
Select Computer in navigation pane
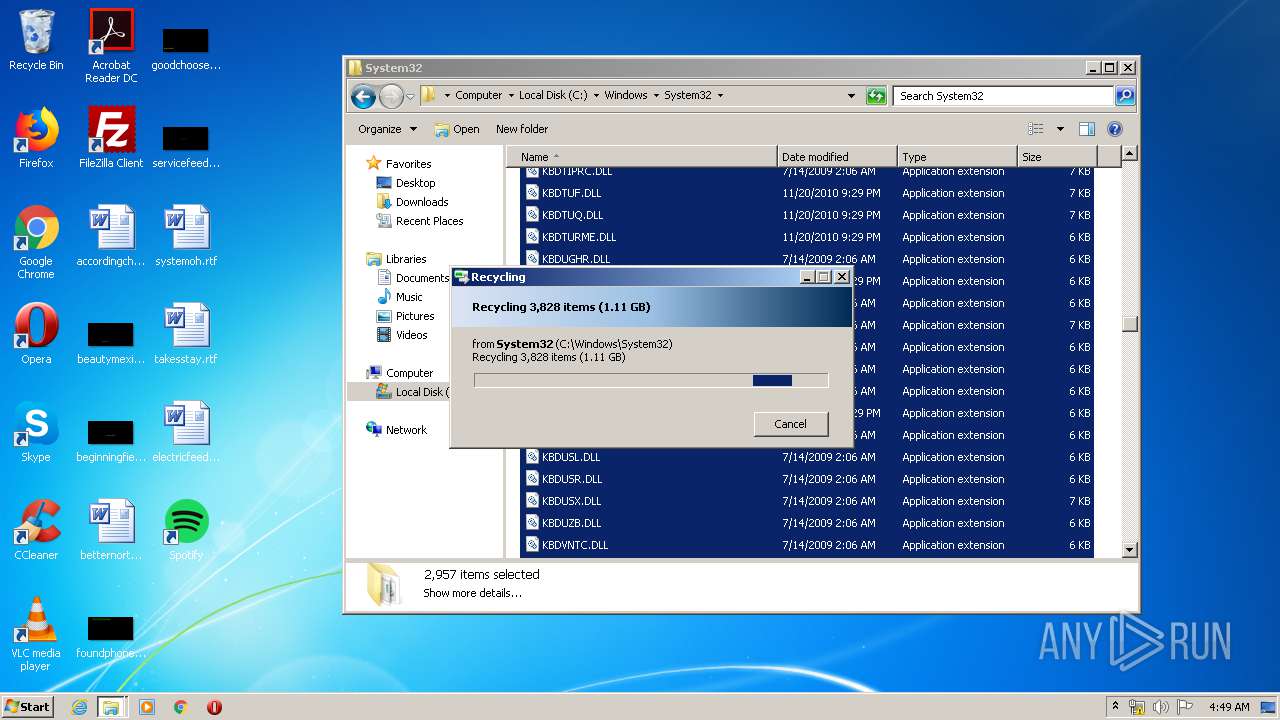point(409,373)
